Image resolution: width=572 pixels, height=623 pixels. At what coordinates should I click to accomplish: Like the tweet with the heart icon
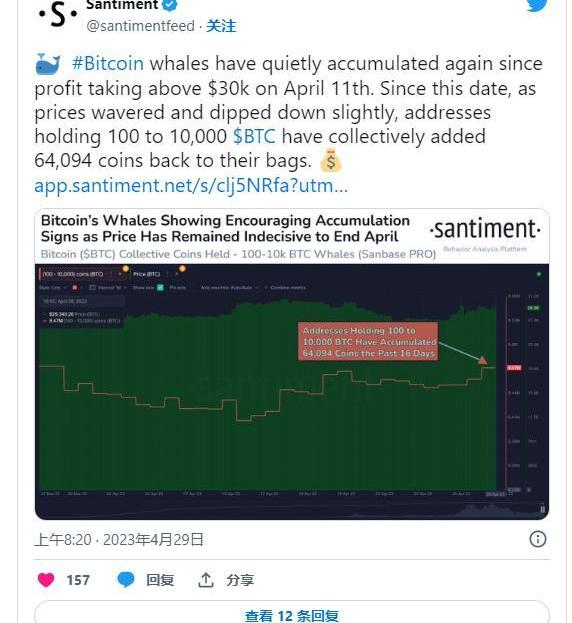pyautogui.click(x=46, y=580)
